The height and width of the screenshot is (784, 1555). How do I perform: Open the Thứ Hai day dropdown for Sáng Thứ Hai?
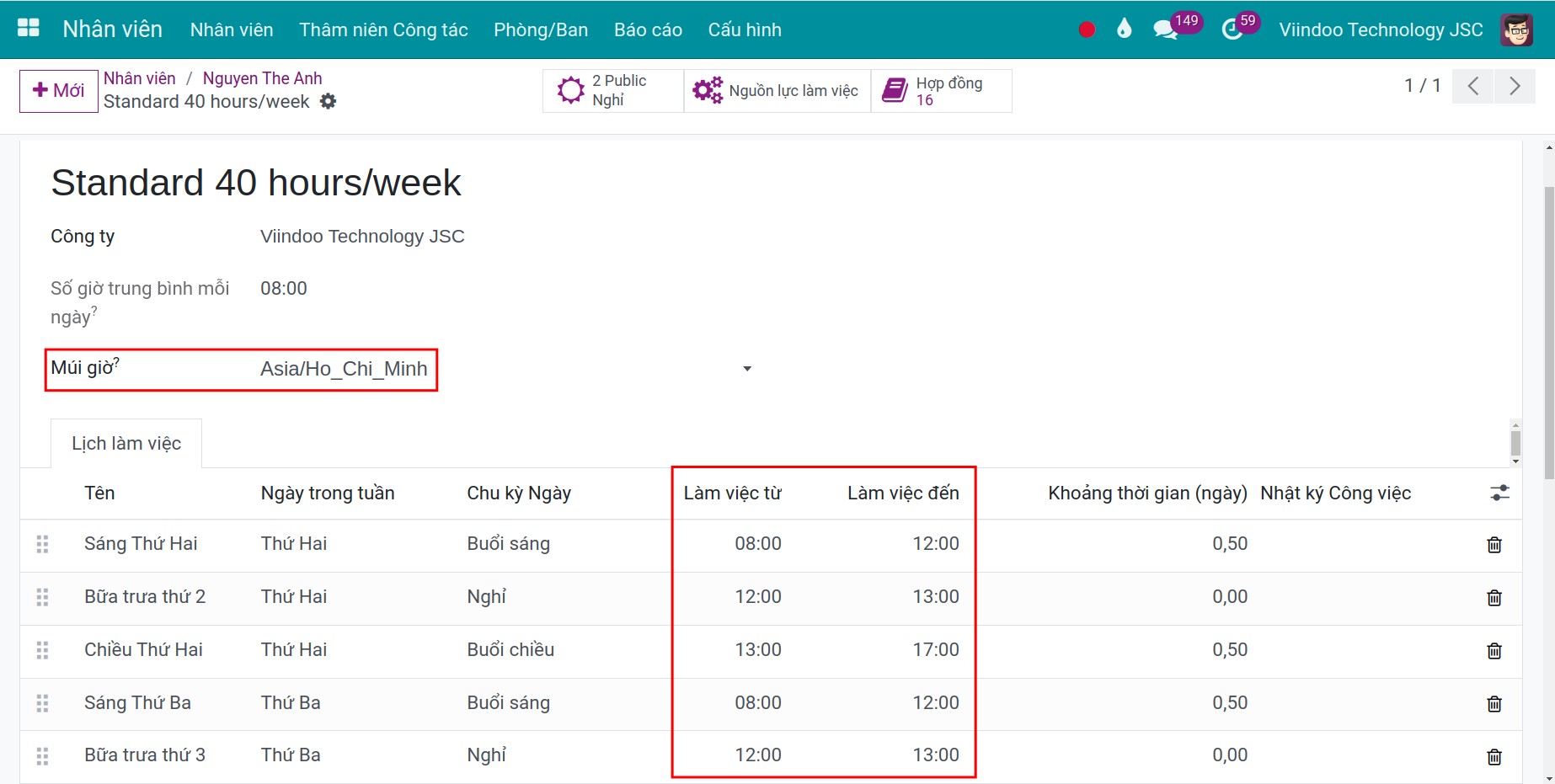(294, 544)
